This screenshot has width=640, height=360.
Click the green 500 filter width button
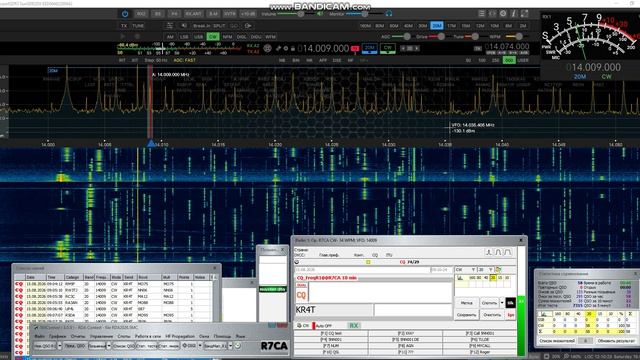509,60
